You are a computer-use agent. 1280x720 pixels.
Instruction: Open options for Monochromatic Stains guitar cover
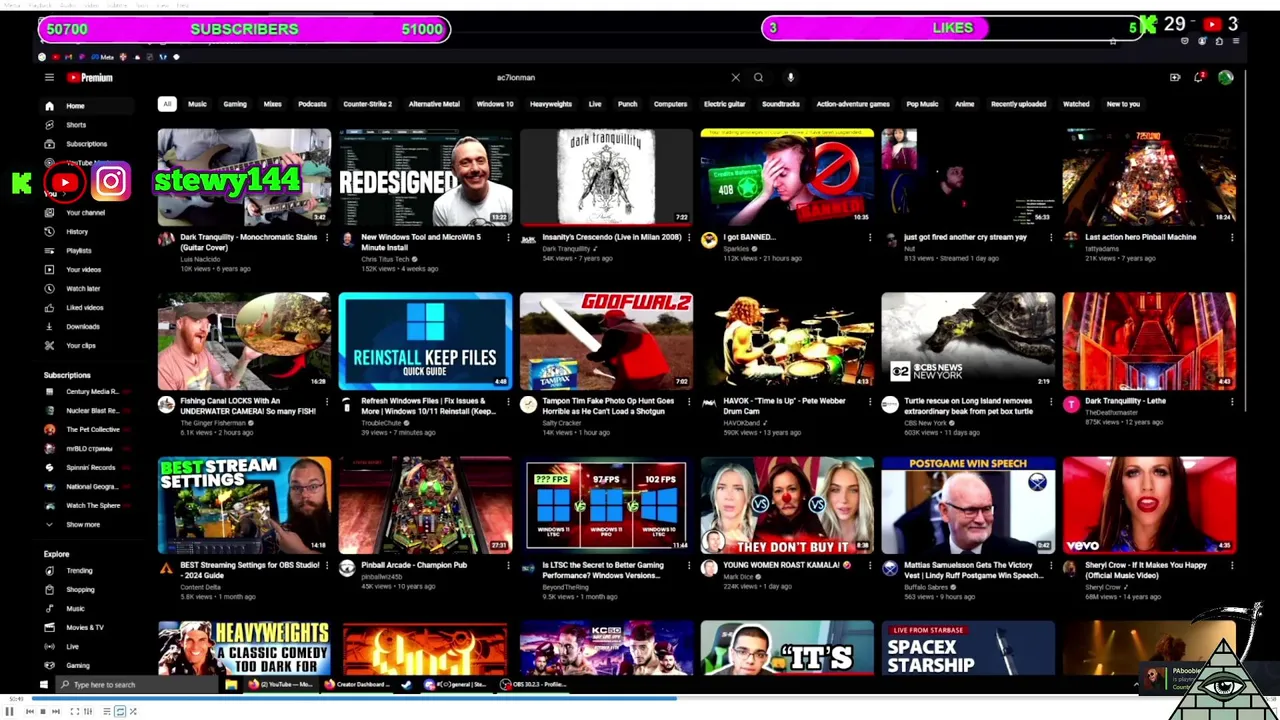(326, 238)
